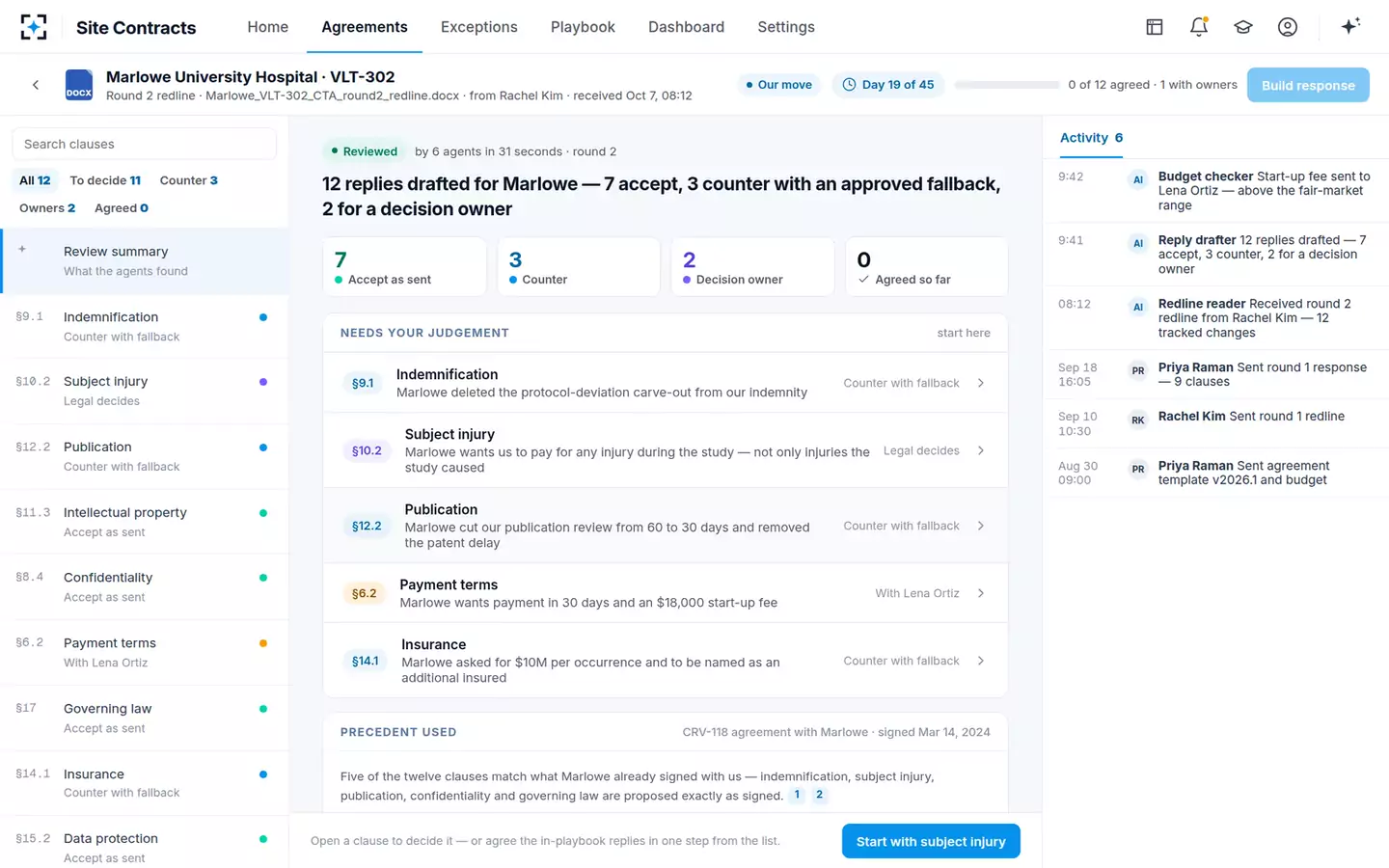Select the 0 Agreed so far card

927,267
